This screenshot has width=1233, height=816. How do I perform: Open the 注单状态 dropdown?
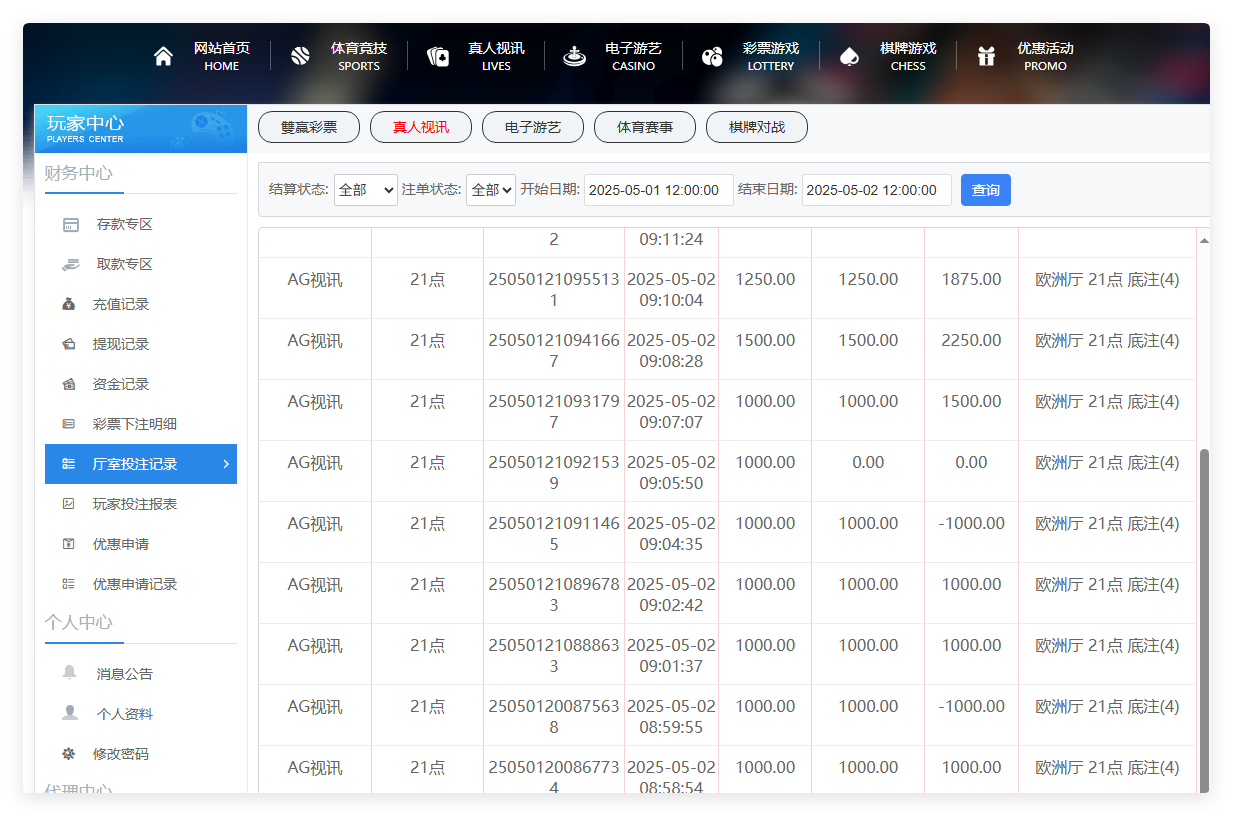click(490, 190)
